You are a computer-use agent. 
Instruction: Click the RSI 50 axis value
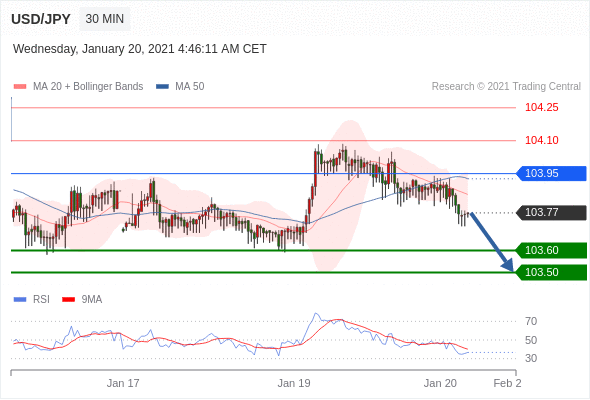[531, 340]
